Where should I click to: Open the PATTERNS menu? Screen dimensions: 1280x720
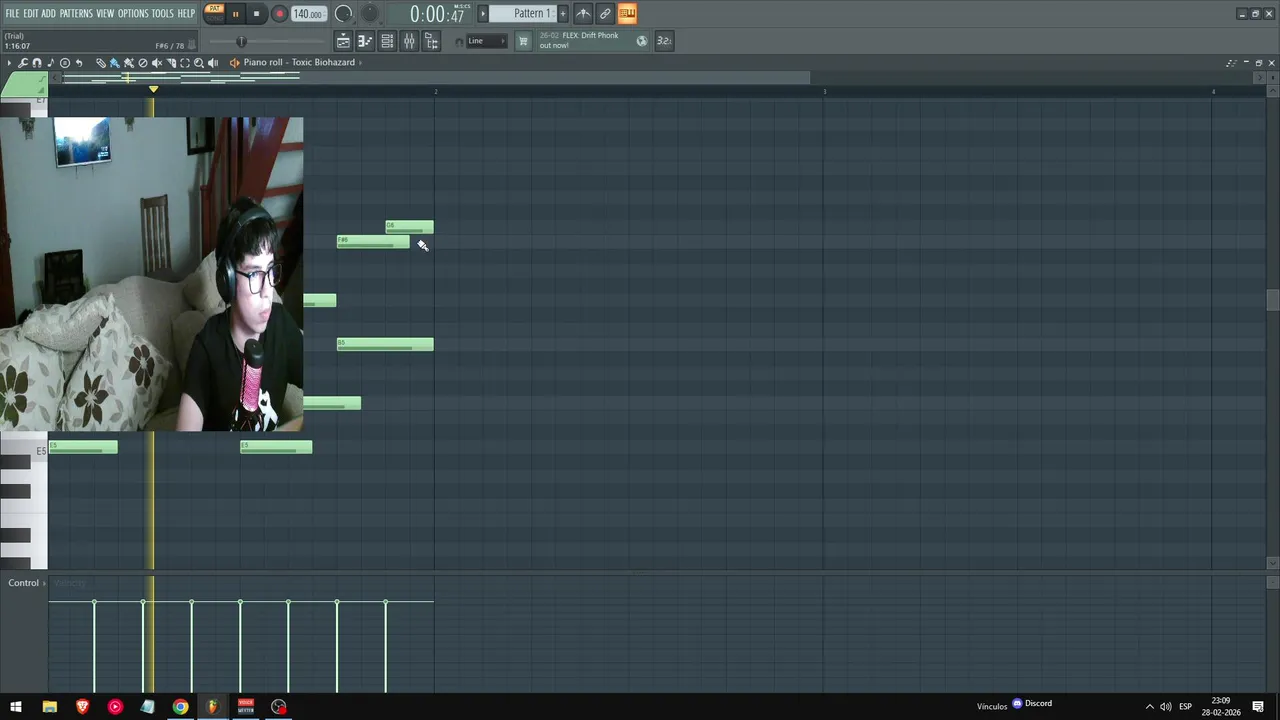(76, 13)
